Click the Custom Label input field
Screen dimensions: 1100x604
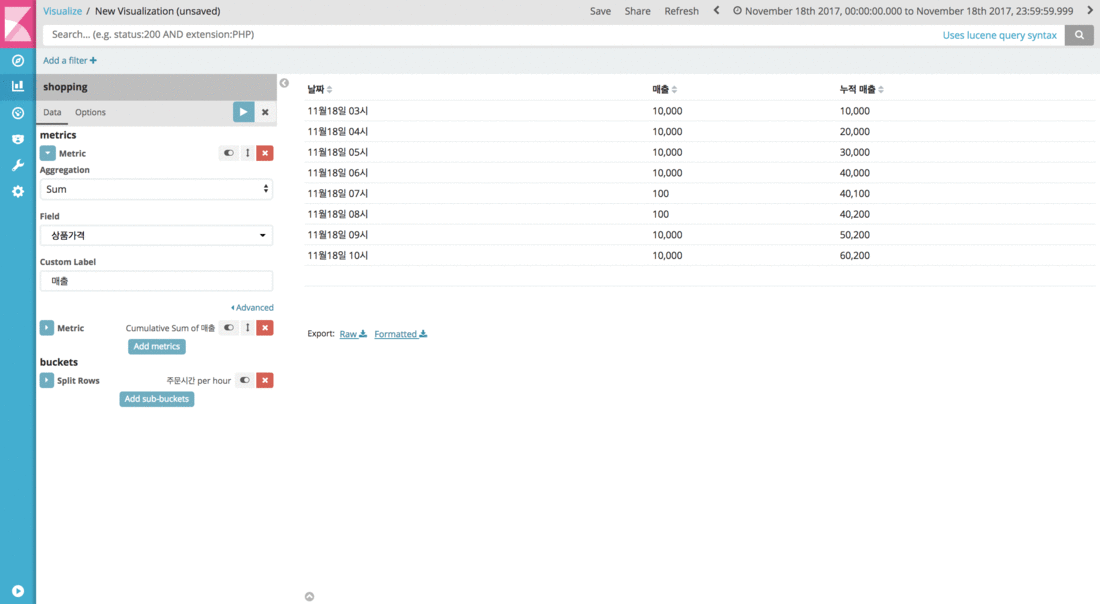(156, 281)
